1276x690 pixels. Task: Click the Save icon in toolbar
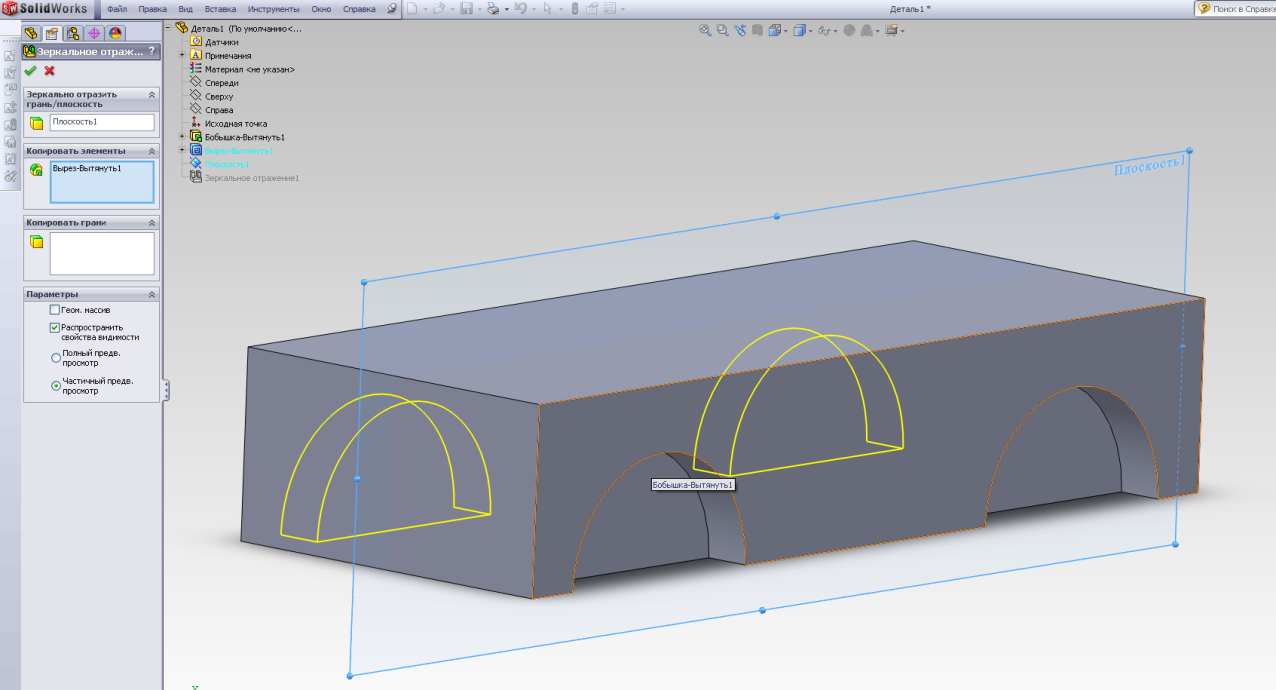(x=466, y=8)
